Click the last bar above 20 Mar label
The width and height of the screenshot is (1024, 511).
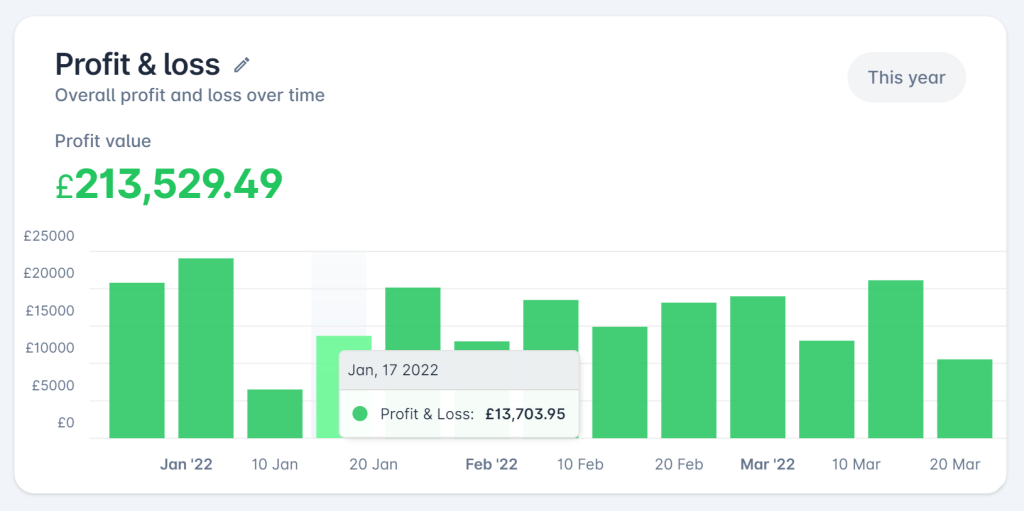tap(965, 399)
